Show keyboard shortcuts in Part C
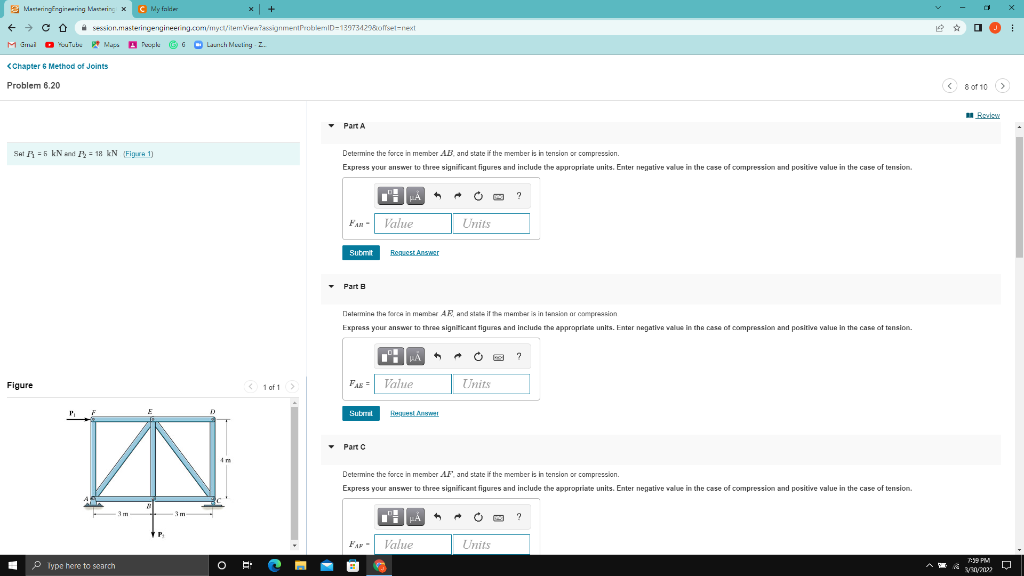The image size is (1024, 576). point(498,518)
